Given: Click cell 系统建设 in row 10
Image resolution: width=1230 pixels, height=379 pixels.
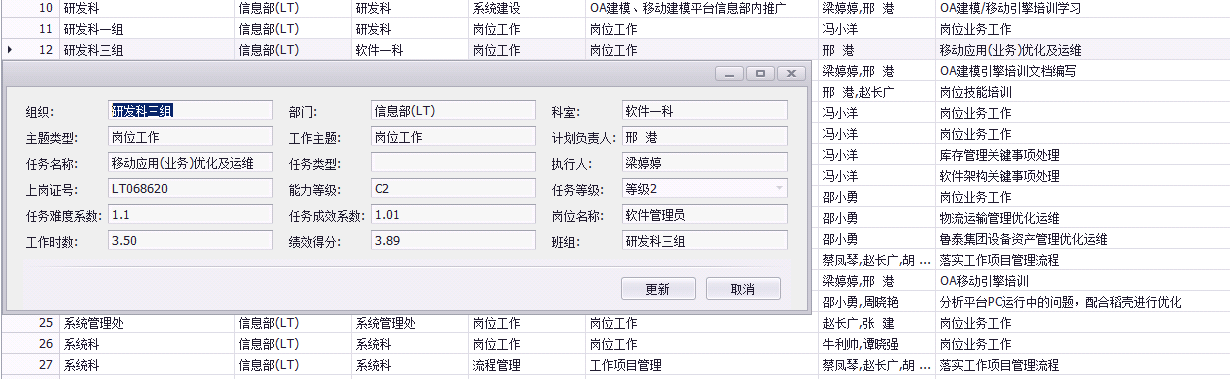Looking at the screenshot, I should coord(527,8).
